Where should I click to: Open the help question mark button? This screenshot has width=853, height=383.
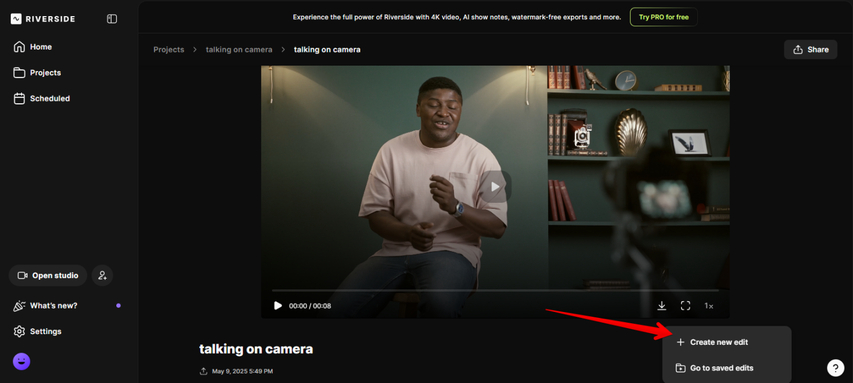[x=836, y=368]
